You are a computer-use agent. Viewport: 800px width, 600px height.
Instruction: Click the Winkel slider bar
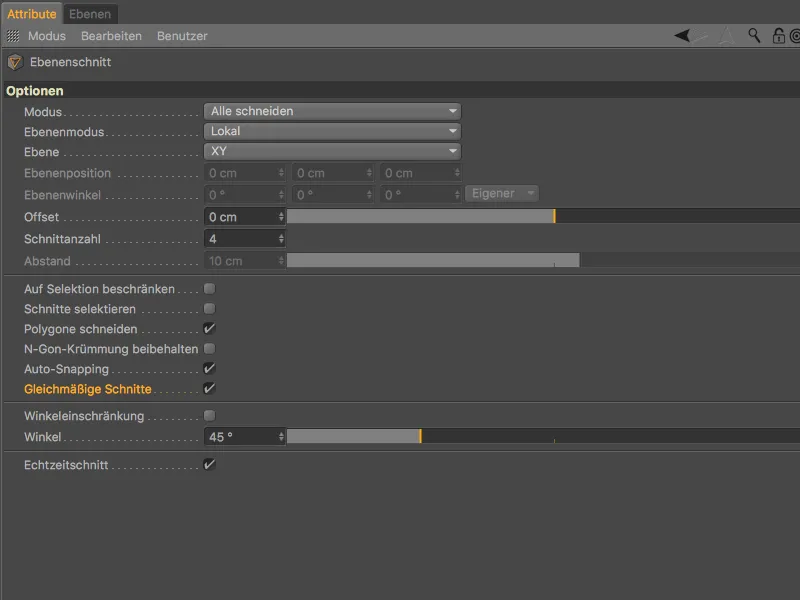pyautogui.click(x=543, y=436)
